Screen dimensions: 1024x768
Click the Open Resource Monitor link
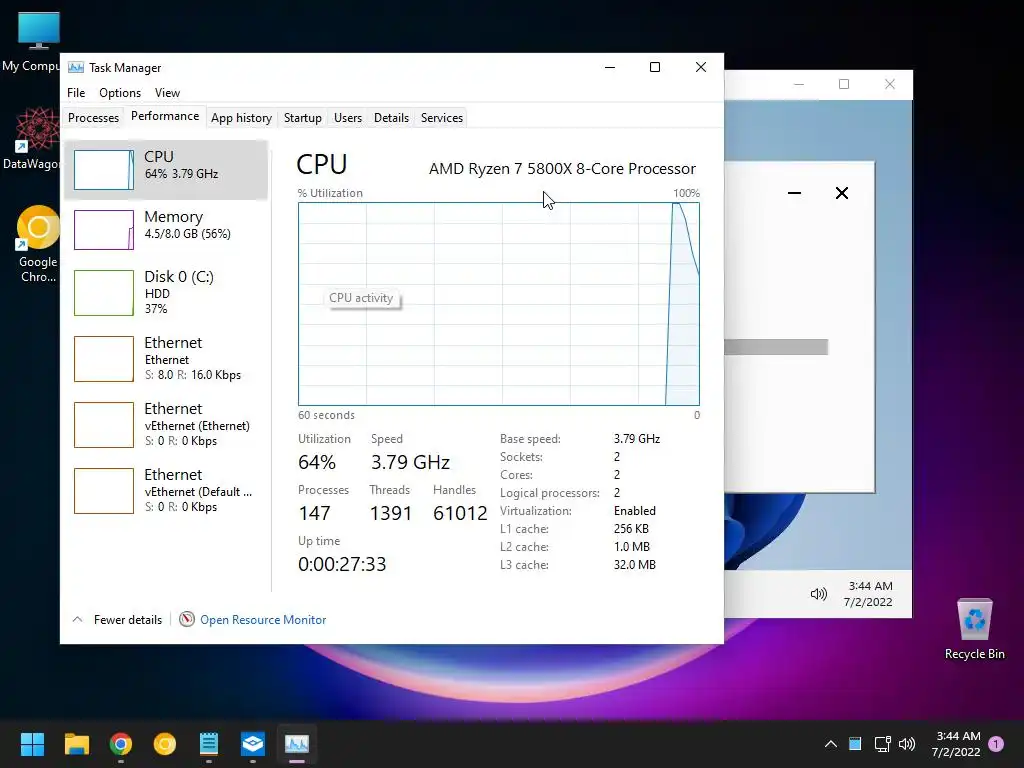click(263, 620)
